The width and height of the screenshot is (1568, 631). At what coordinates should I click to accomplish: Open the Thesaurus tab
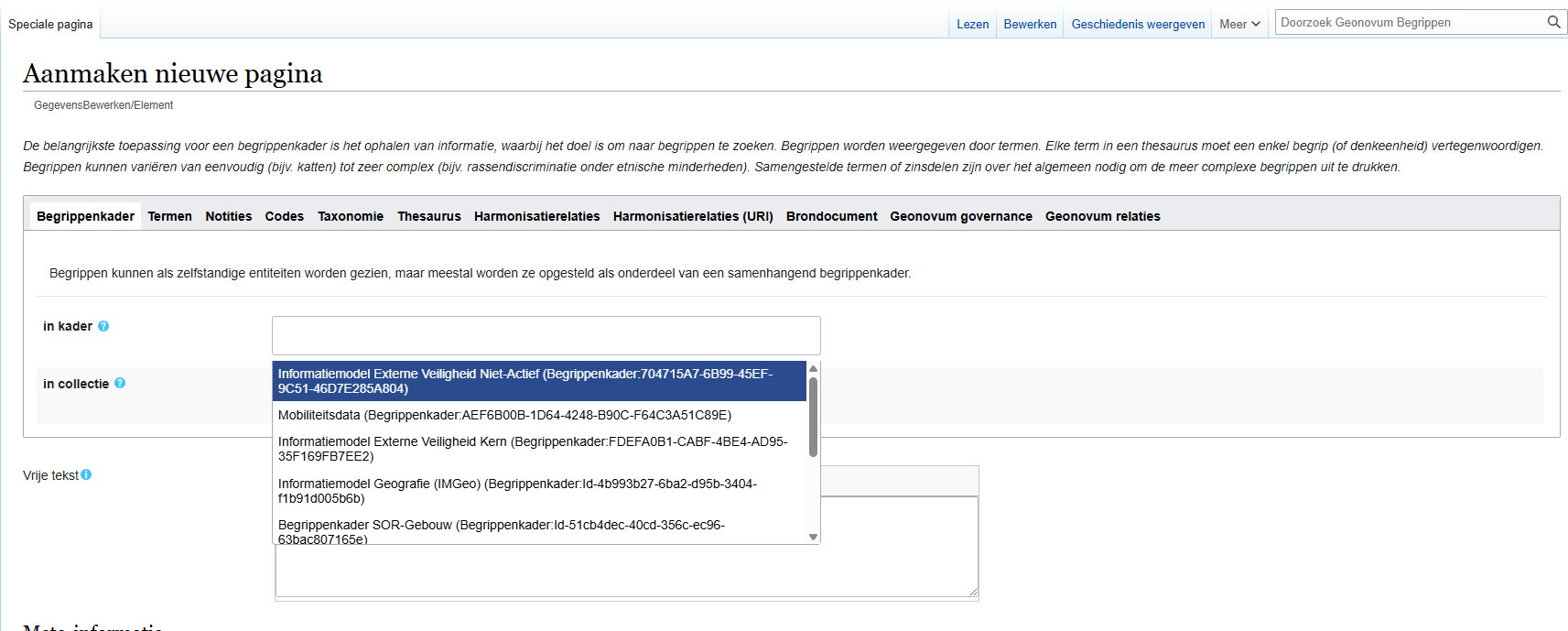click(x=428, y=216)
